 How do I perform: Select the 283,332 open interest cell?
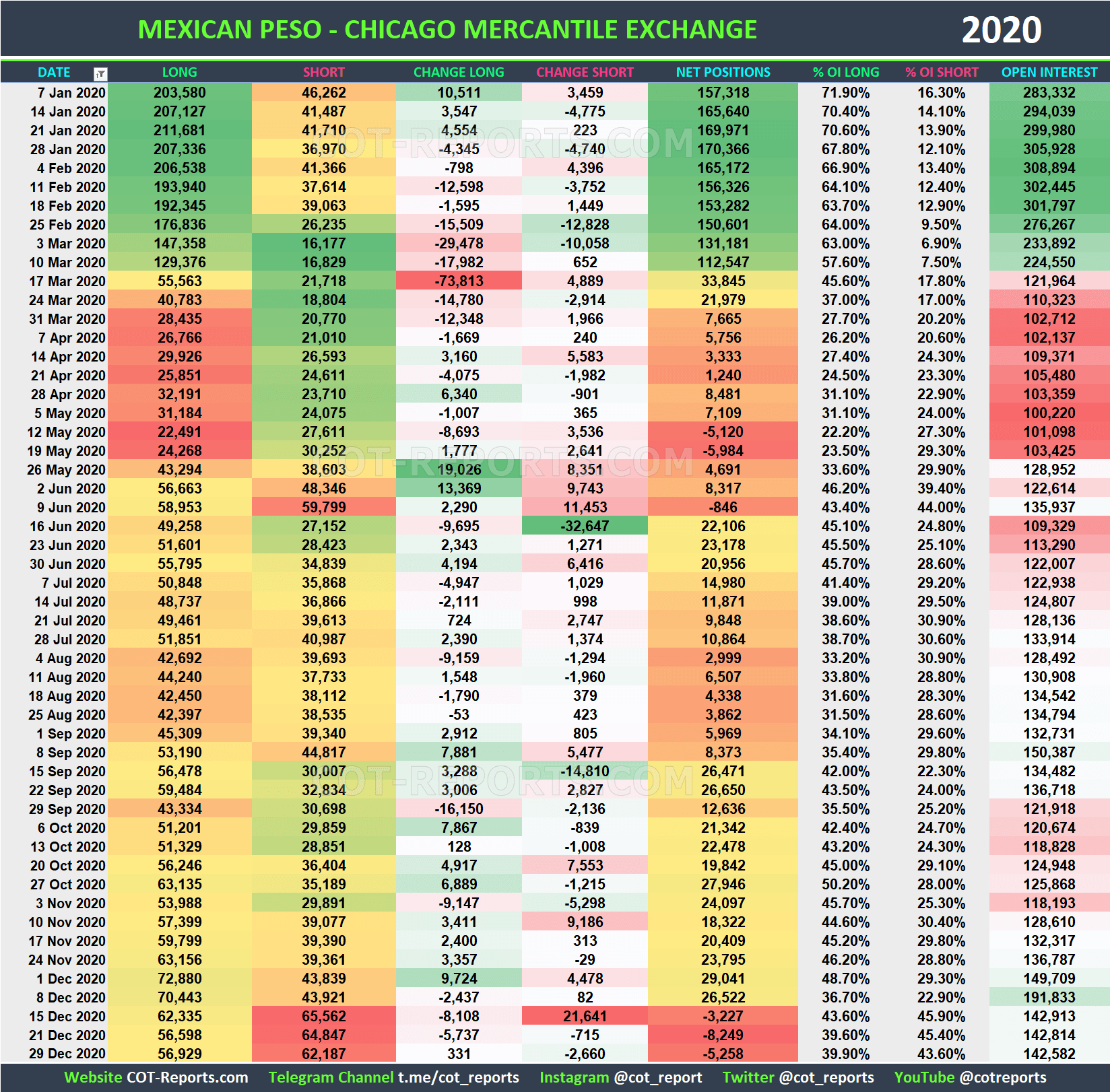1049,93
